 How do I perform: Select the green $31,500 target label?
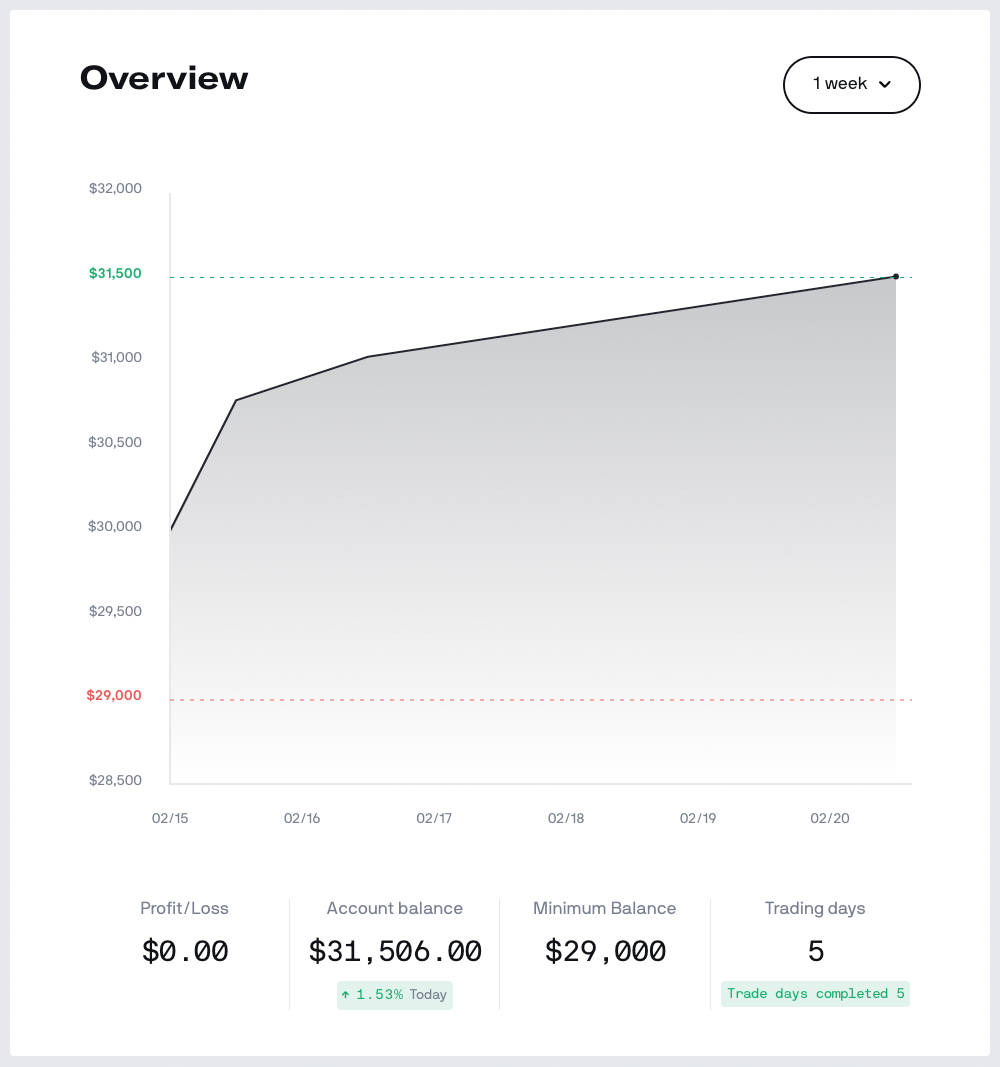115,273
